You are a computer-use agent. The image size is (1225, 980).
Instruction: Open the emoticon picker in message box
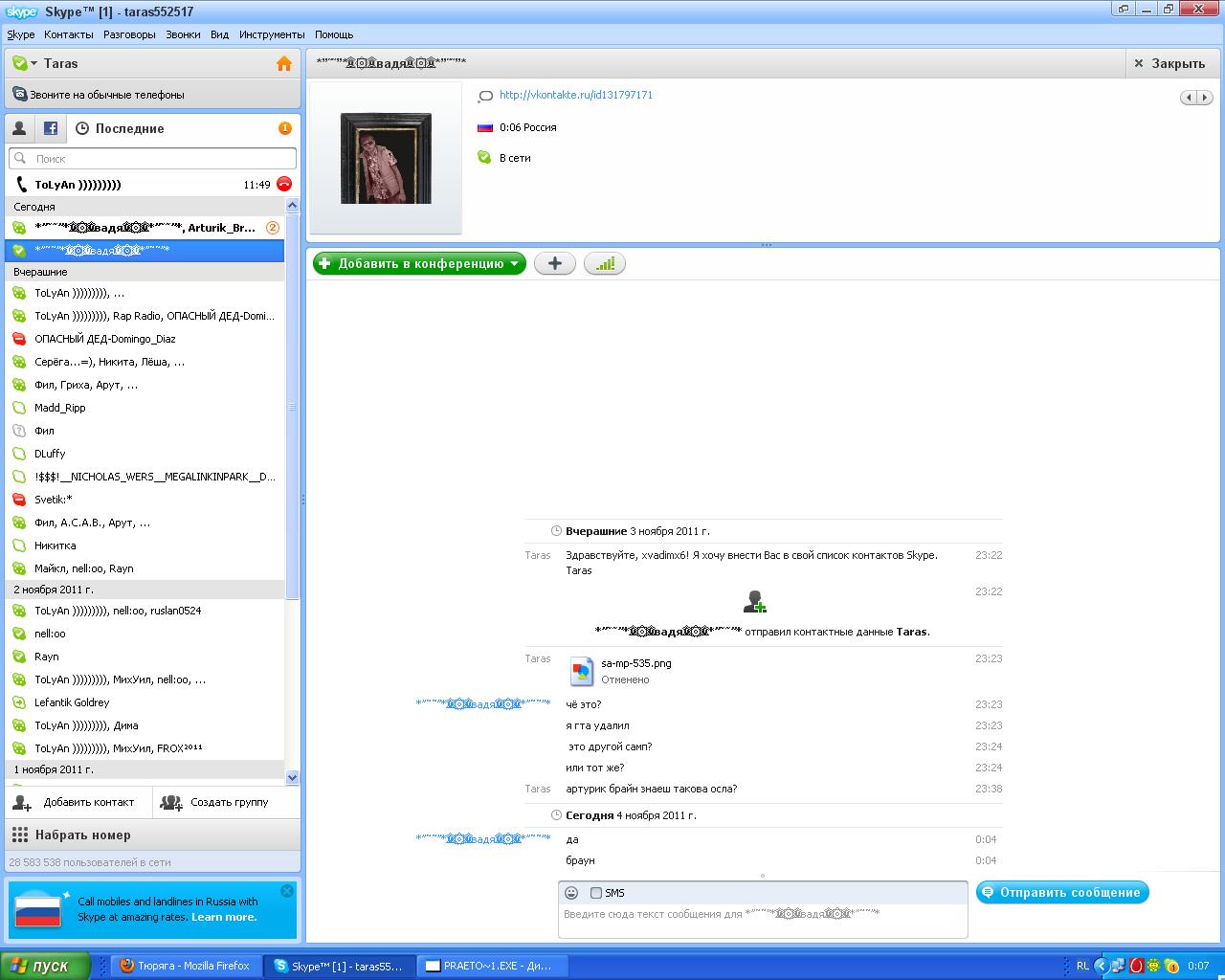[571, 893]
